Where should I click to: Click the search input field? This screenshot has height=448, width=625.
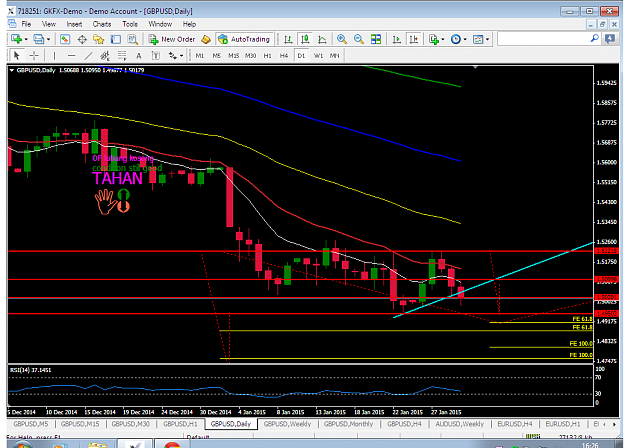[544, 39]
